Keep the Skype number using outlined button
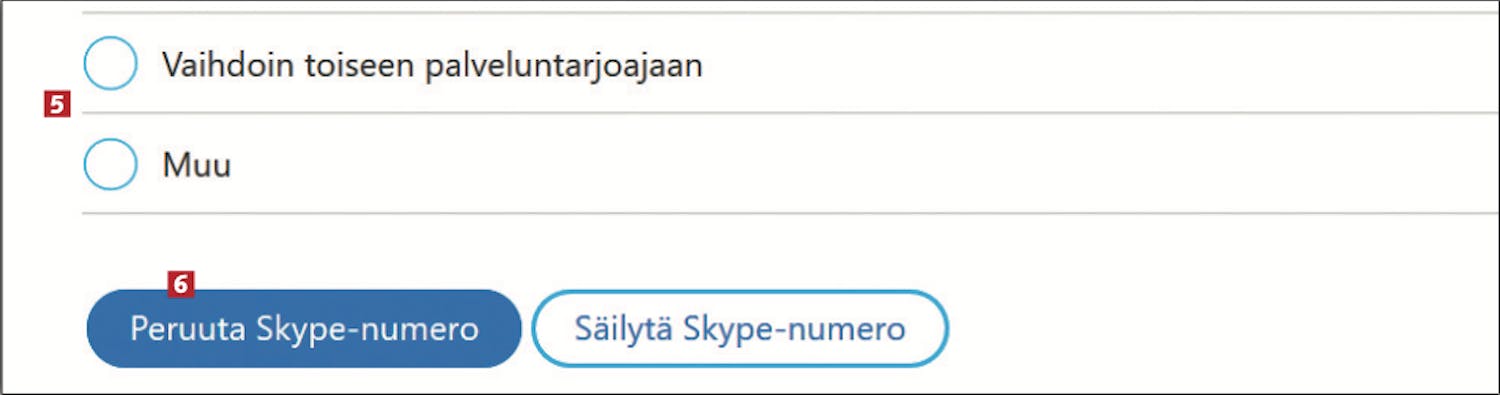The width and height of the screenshot is (1500, 395). click(740, 329)
